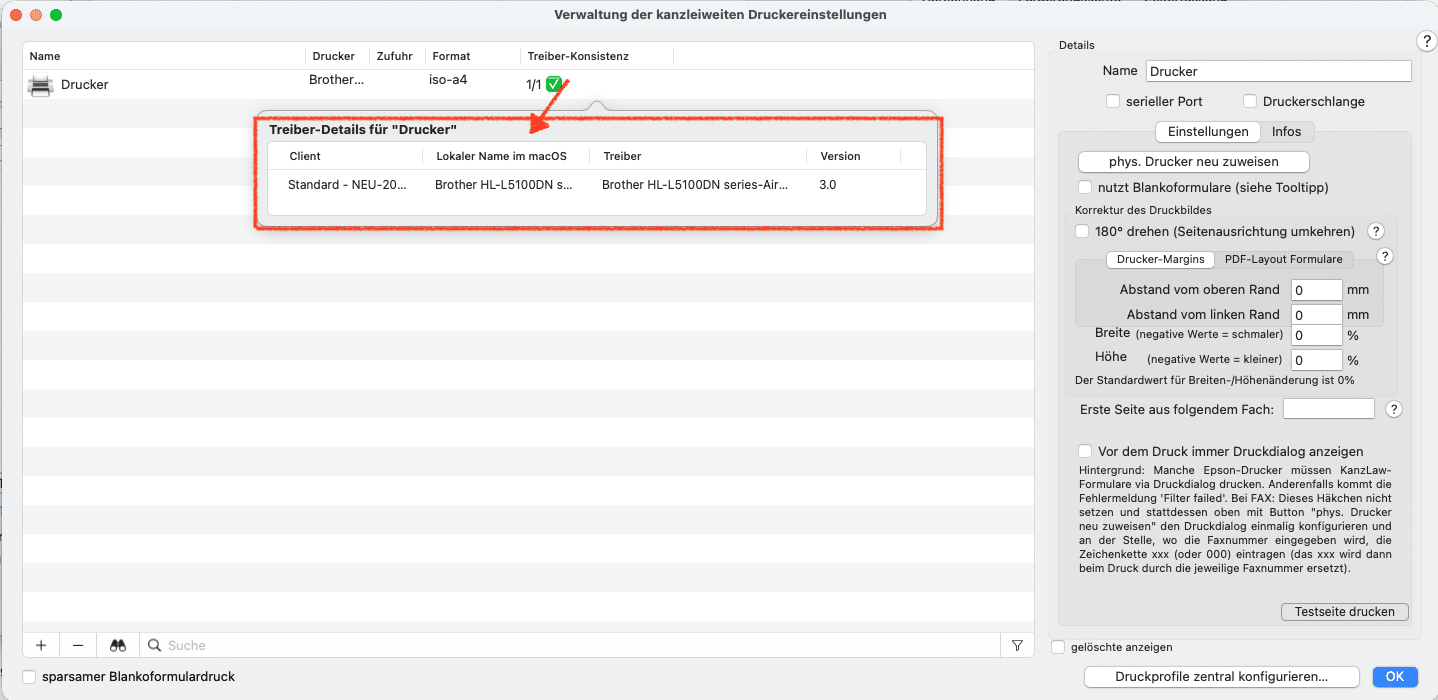Image resolution: width=1438 pixels, height=700 pixels.
Task: Switch to PDF-Layout Formulare tab
Action: [x=1284, y=259]
